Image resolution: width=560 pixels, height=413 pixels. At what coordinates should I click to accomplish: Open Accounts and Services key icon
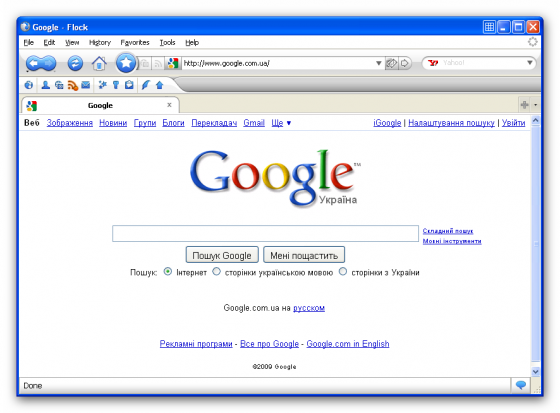pyautogui.click(x=116, y=85)
